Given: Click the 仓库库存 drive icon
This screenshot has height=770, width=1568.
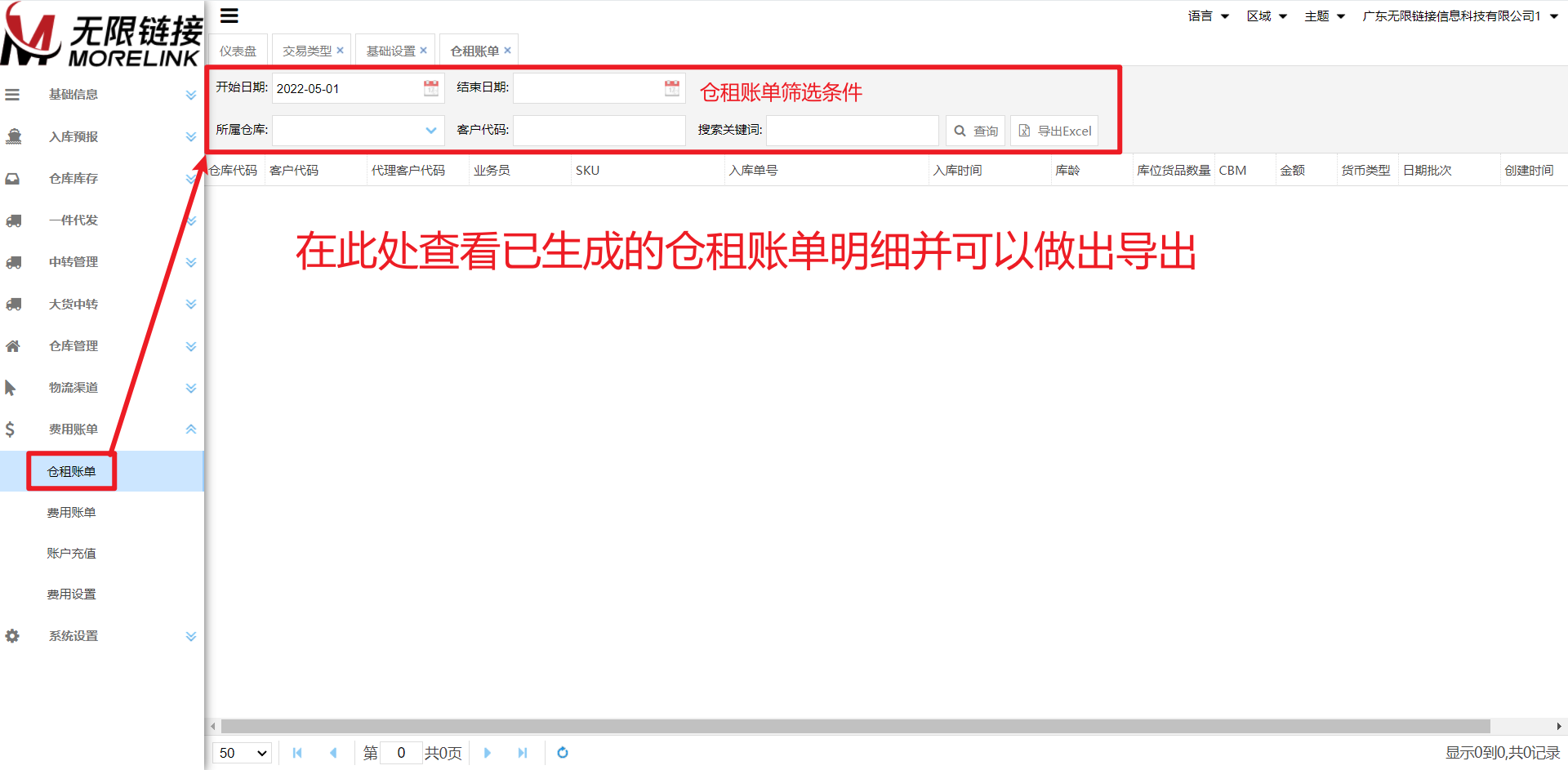Looking at the screenshot, I should 13,178.
